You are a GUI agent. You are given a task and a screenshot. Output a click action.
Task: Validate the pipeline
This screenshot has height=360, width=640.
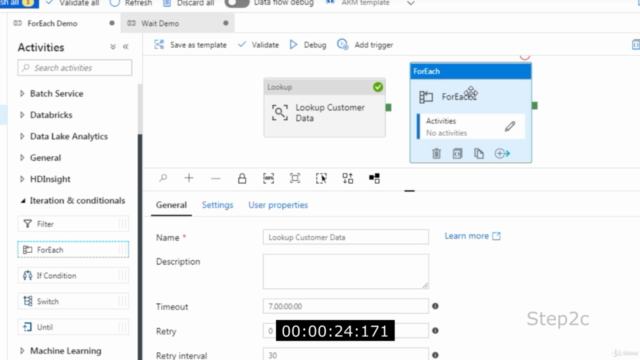click(x=258, y=45)
